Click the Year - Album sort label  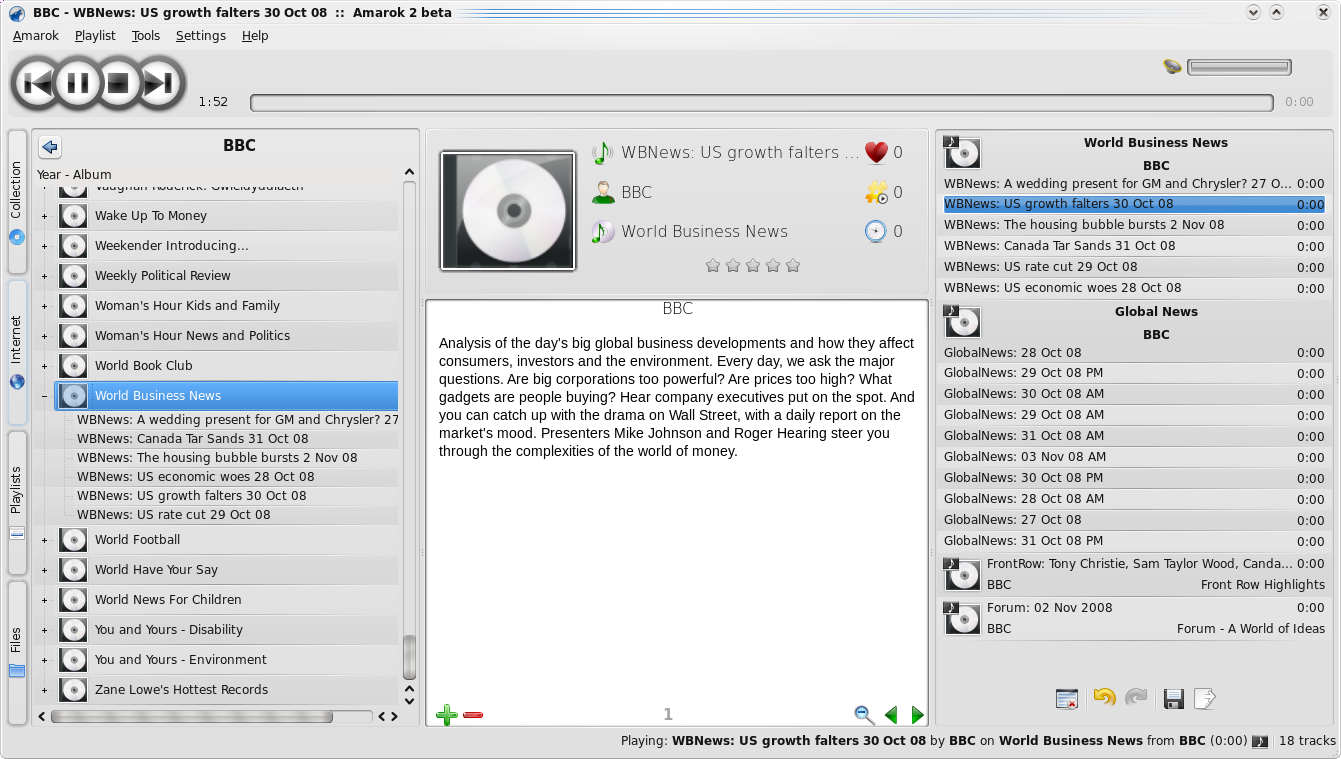[x=74, y=174]
